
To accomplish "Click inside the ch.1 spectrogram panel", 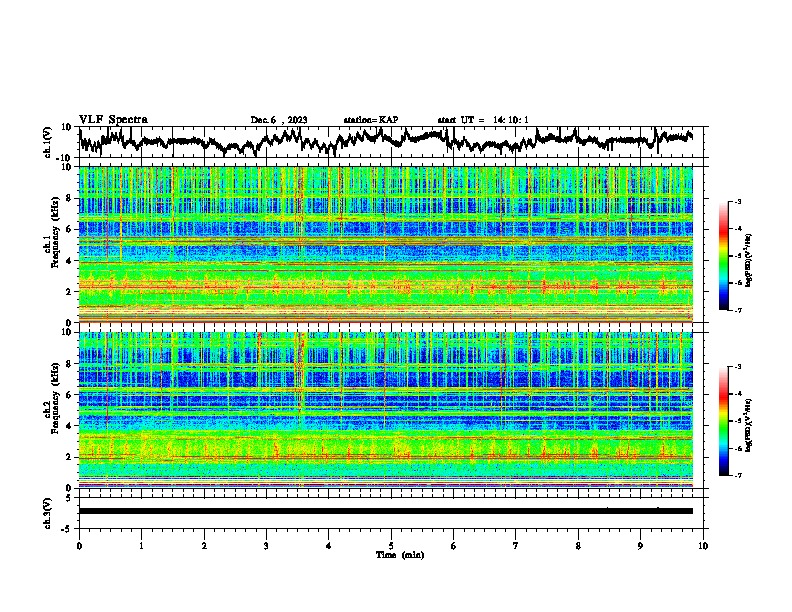I will [386, 244].
